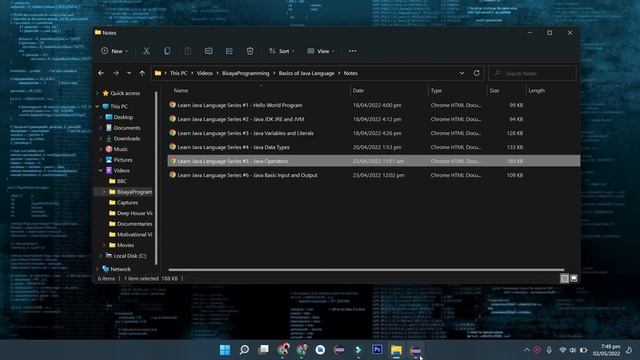Click the Delete trash icon in the toolbar
This screenshot has width=640, height=360.
pos(250,51)
